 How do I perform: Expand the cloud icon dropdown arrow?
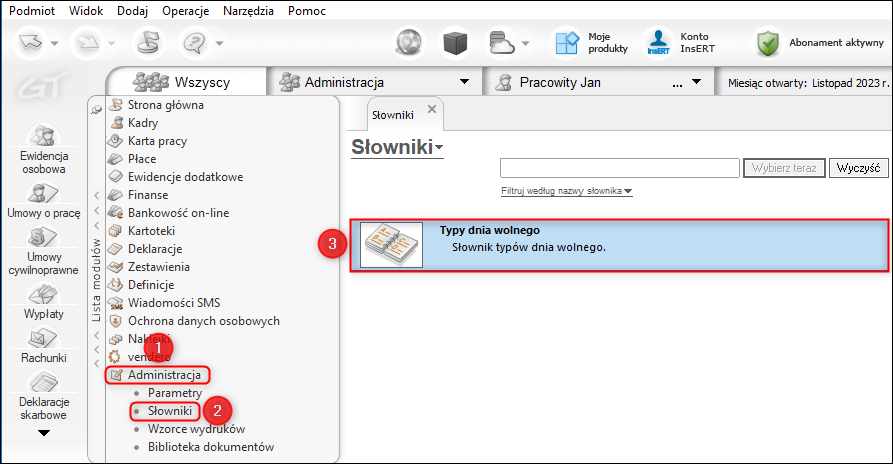[525, 43]
